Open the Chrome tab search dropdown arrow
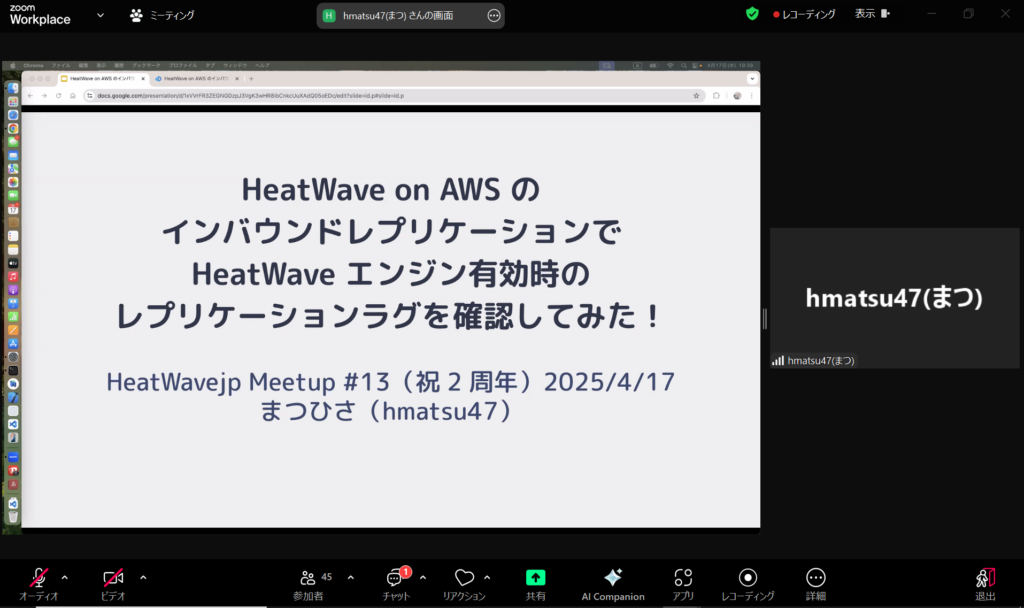This screenshot has height=608, width=1024. (x=752, y=78)
